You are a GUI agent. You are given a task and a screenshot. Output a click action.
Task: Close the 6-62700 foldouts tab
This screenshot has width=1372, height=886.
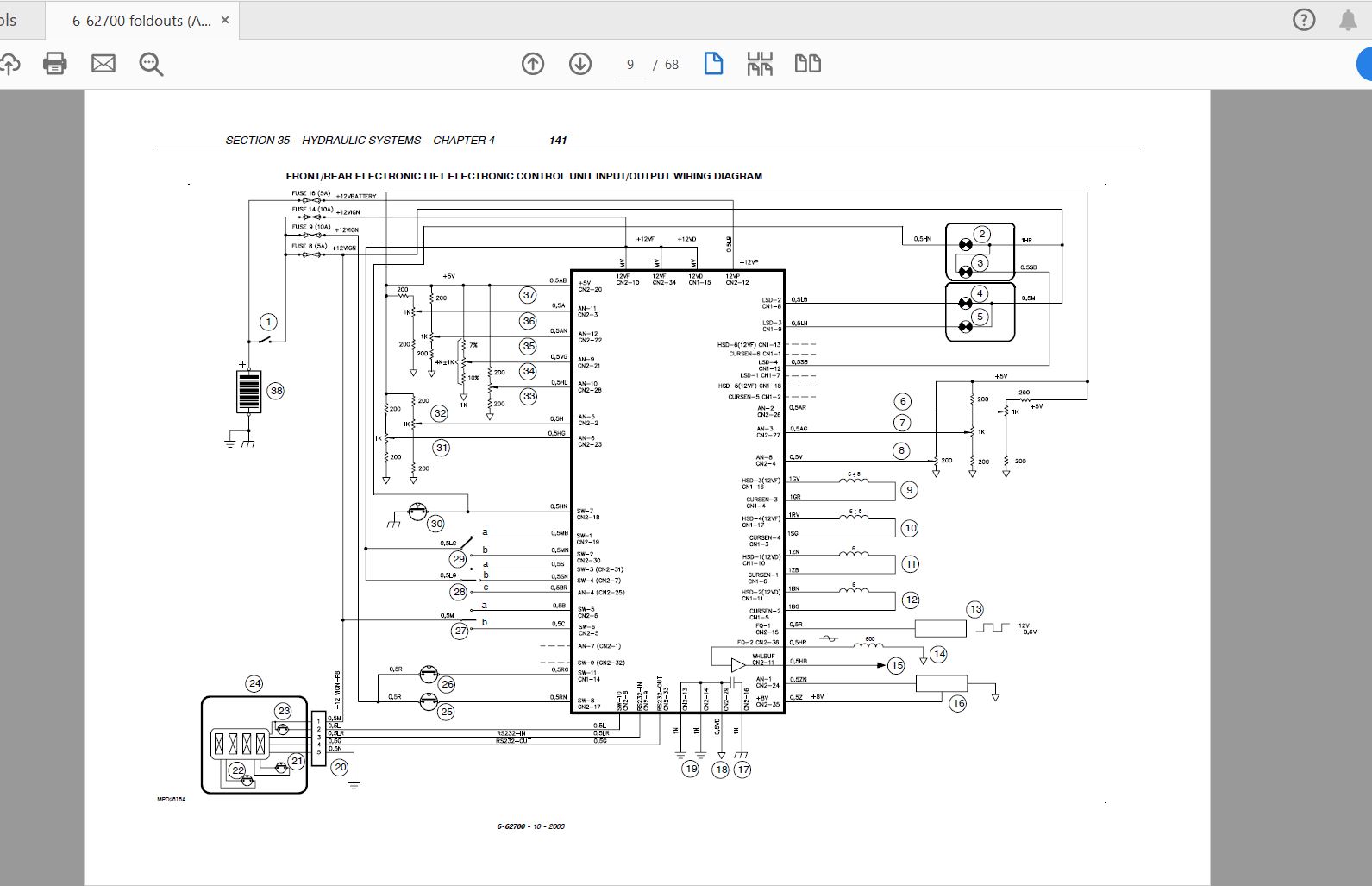[225, 20]
